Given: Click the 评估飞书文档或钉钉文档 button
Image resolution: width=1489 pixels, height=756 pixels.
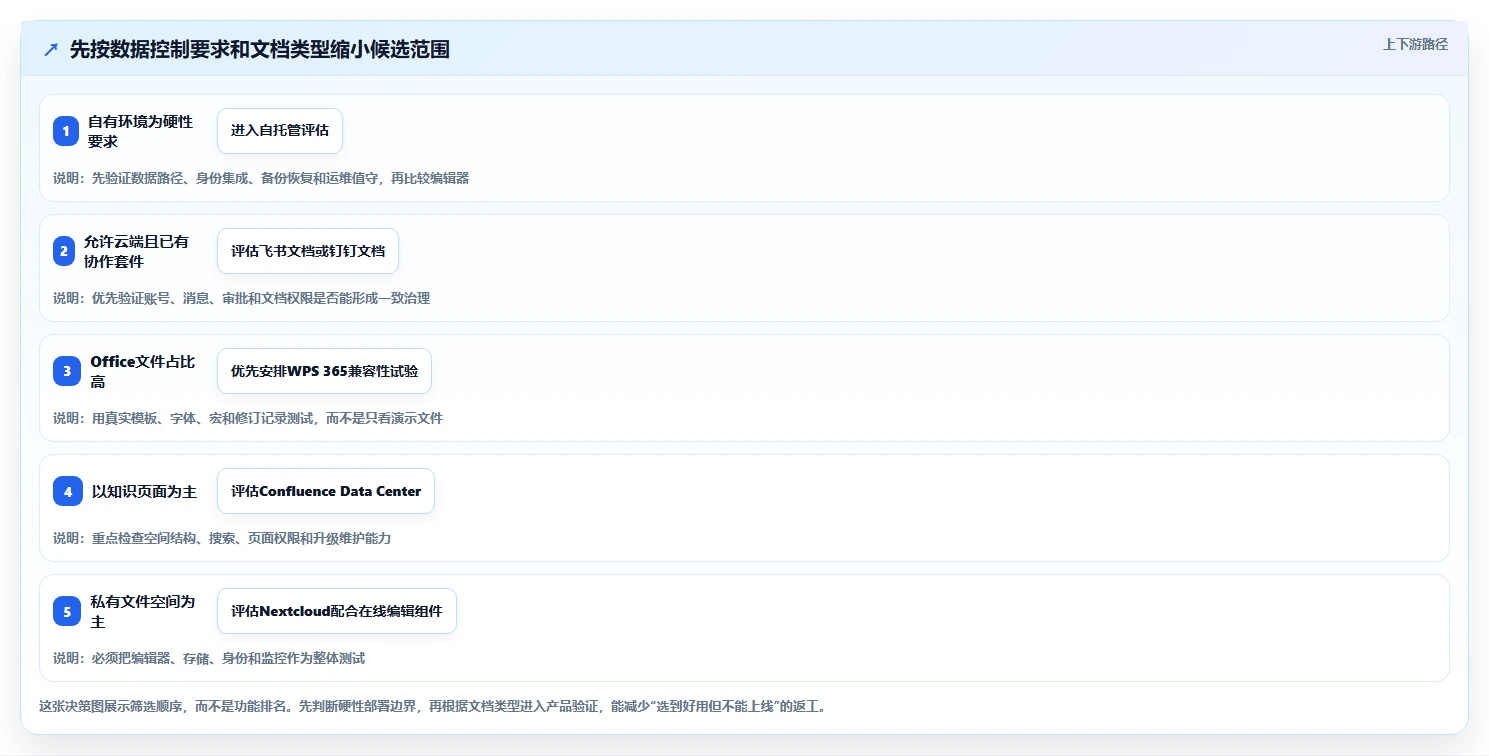Looking at the screenshot, I should click(308, 251).
